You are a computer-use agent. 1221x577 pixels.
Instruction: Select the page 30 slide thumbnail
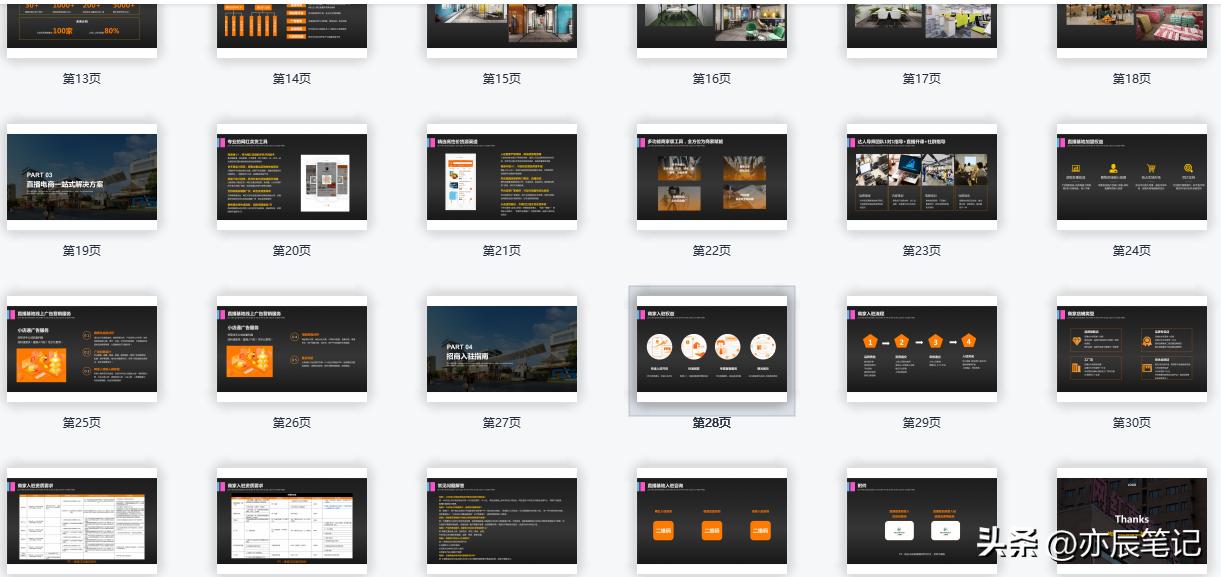1132,349
